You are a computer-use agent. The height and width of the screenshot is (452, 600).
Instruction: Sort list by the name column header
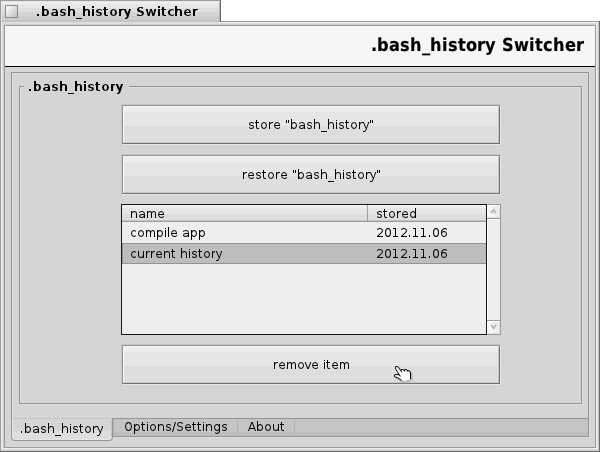pyautogui.click(x=244, y=213)
